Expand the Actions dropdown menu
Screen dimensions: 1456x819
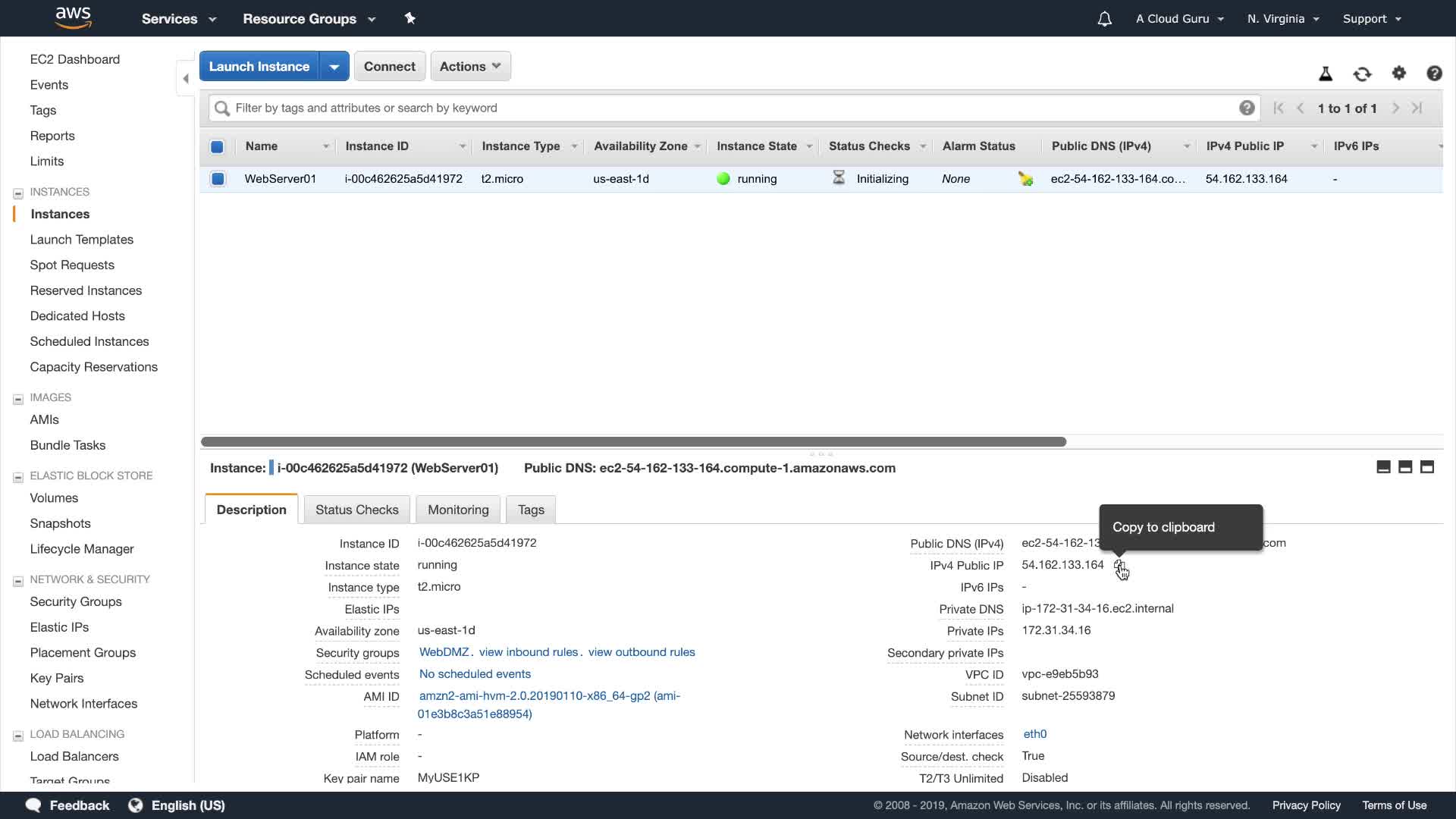coord(470,67)
